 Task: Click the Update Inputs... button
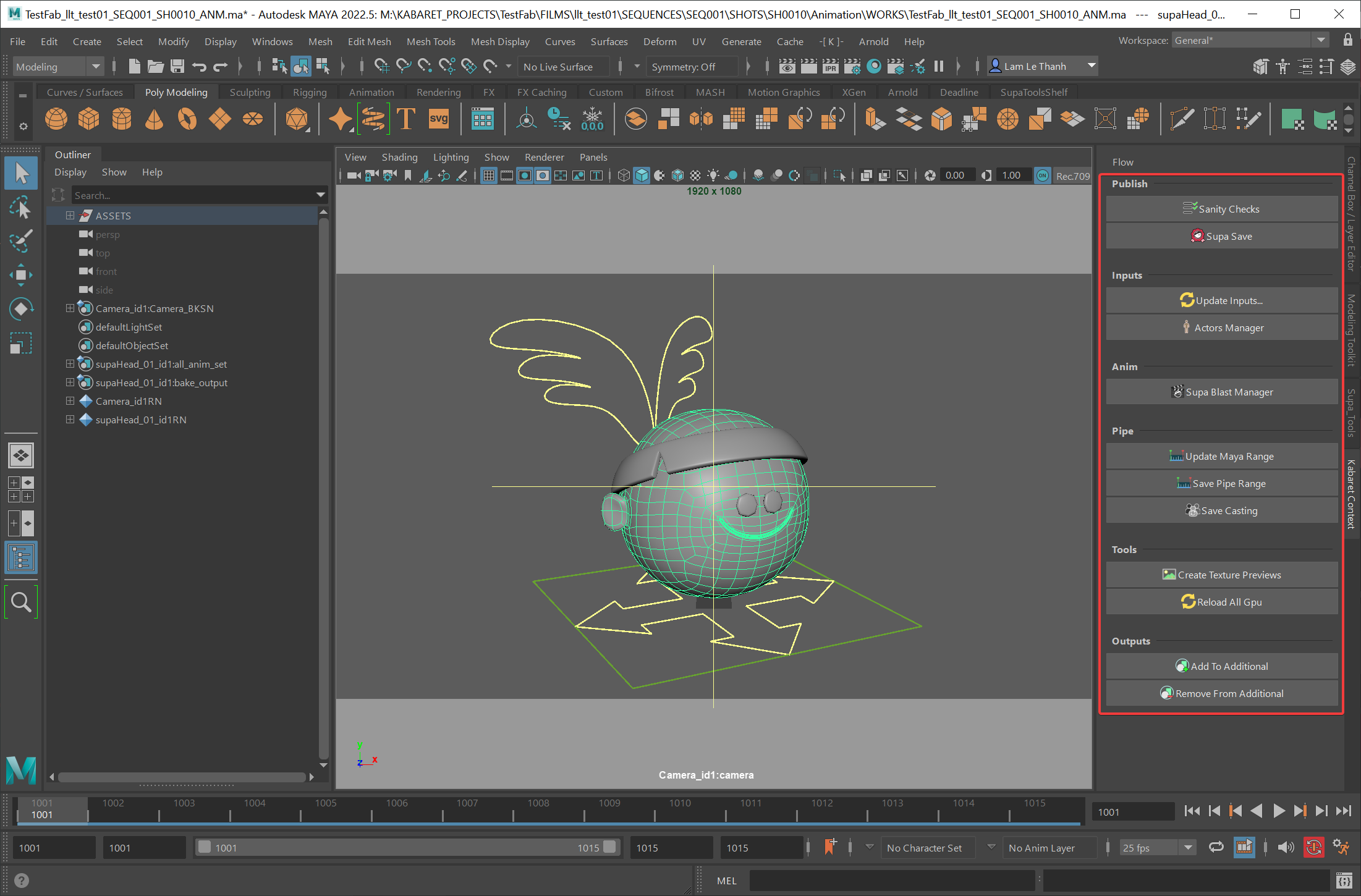[1221, 300]
